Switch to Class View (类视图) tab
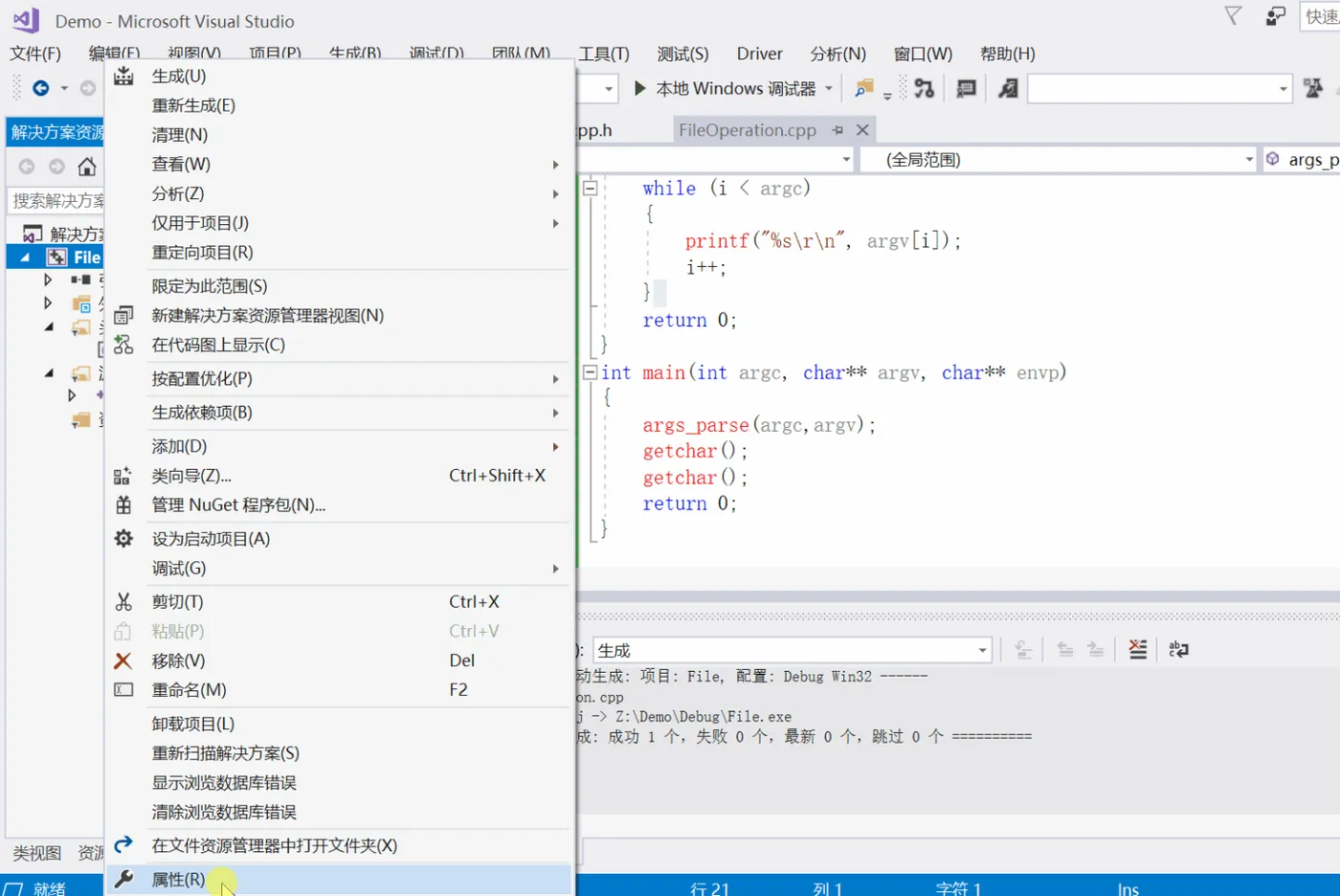The height and width of the screenshot is (896, 1340). (36, 853)
